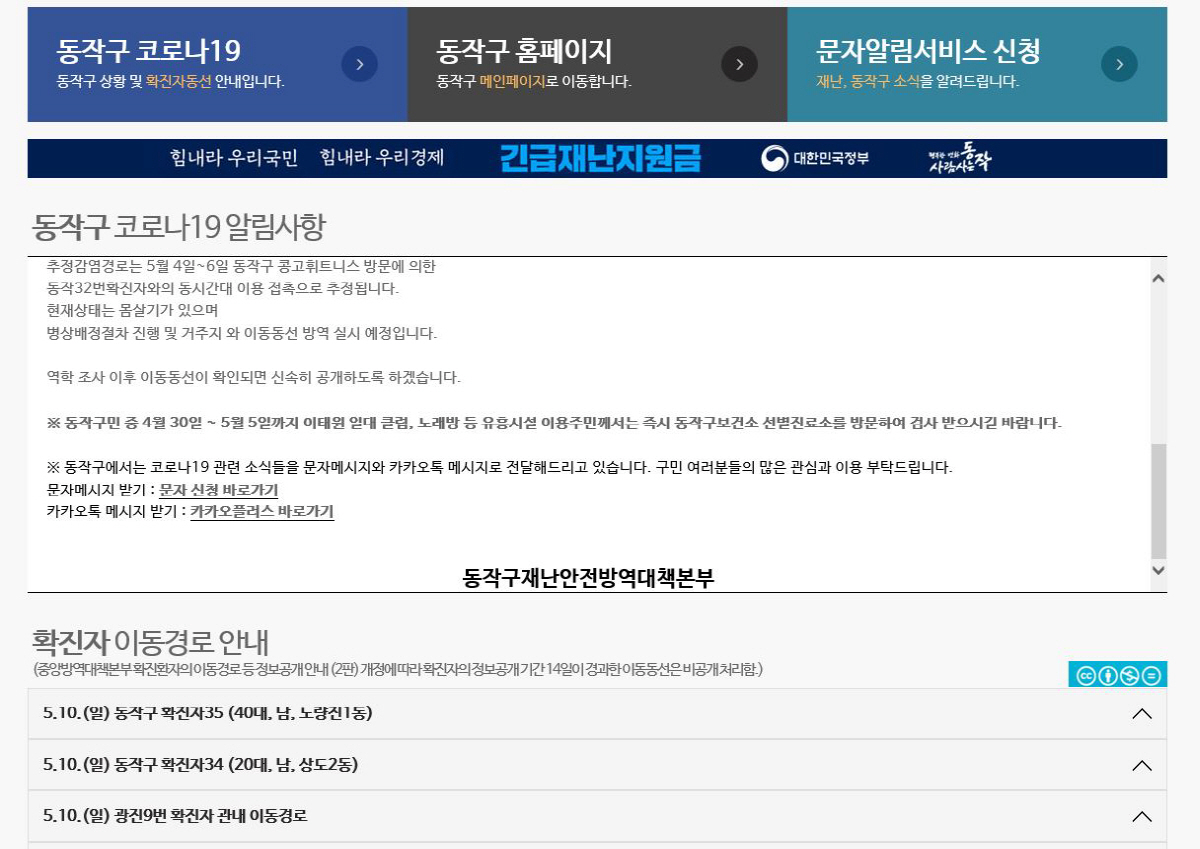The image size is (1200, 849).
Task: Click the Creative Commons license badge
Action: 1117,675
